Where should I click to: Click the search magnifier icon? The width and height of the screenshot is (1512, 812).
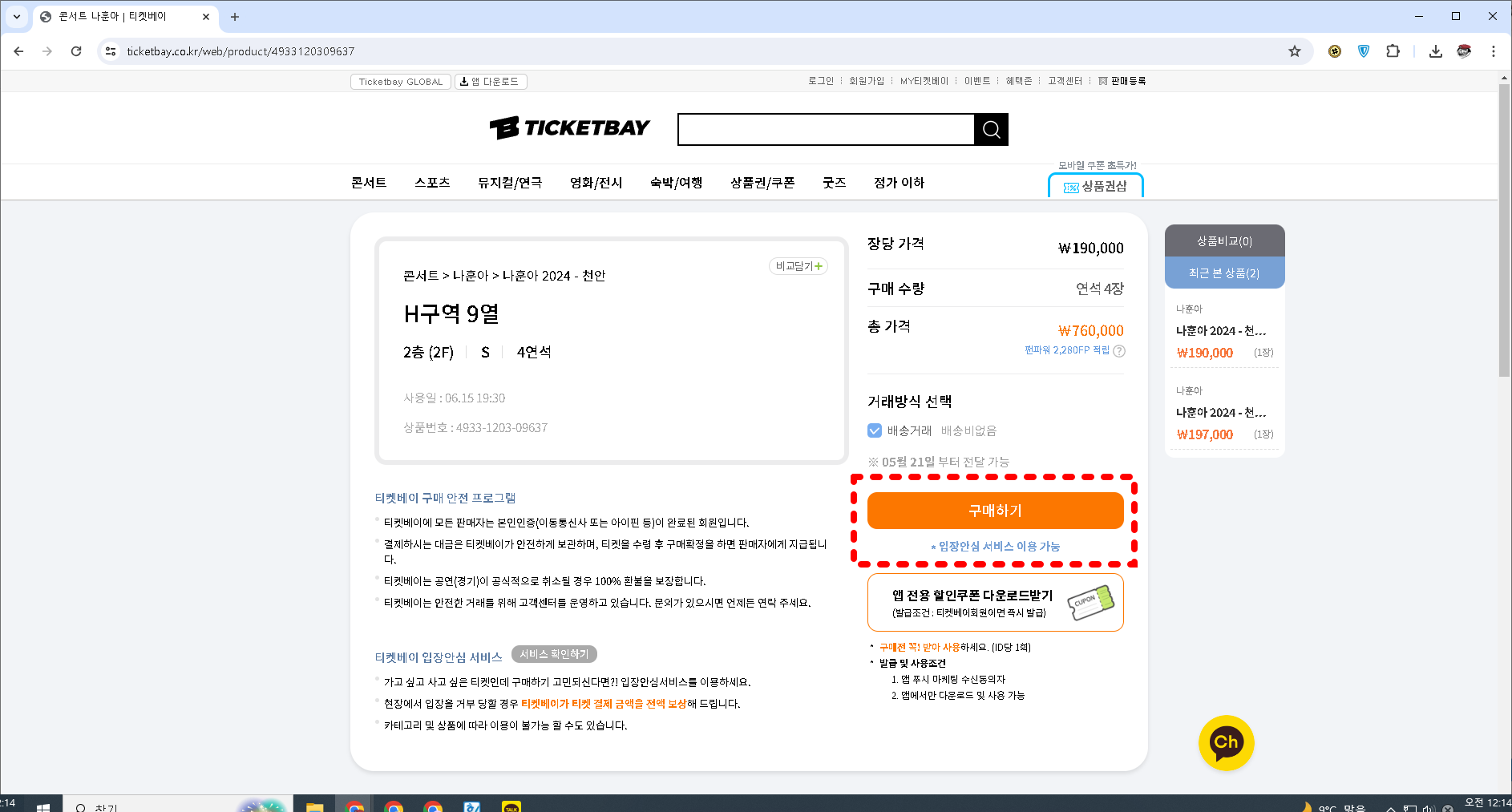click(x=991, y=129)
